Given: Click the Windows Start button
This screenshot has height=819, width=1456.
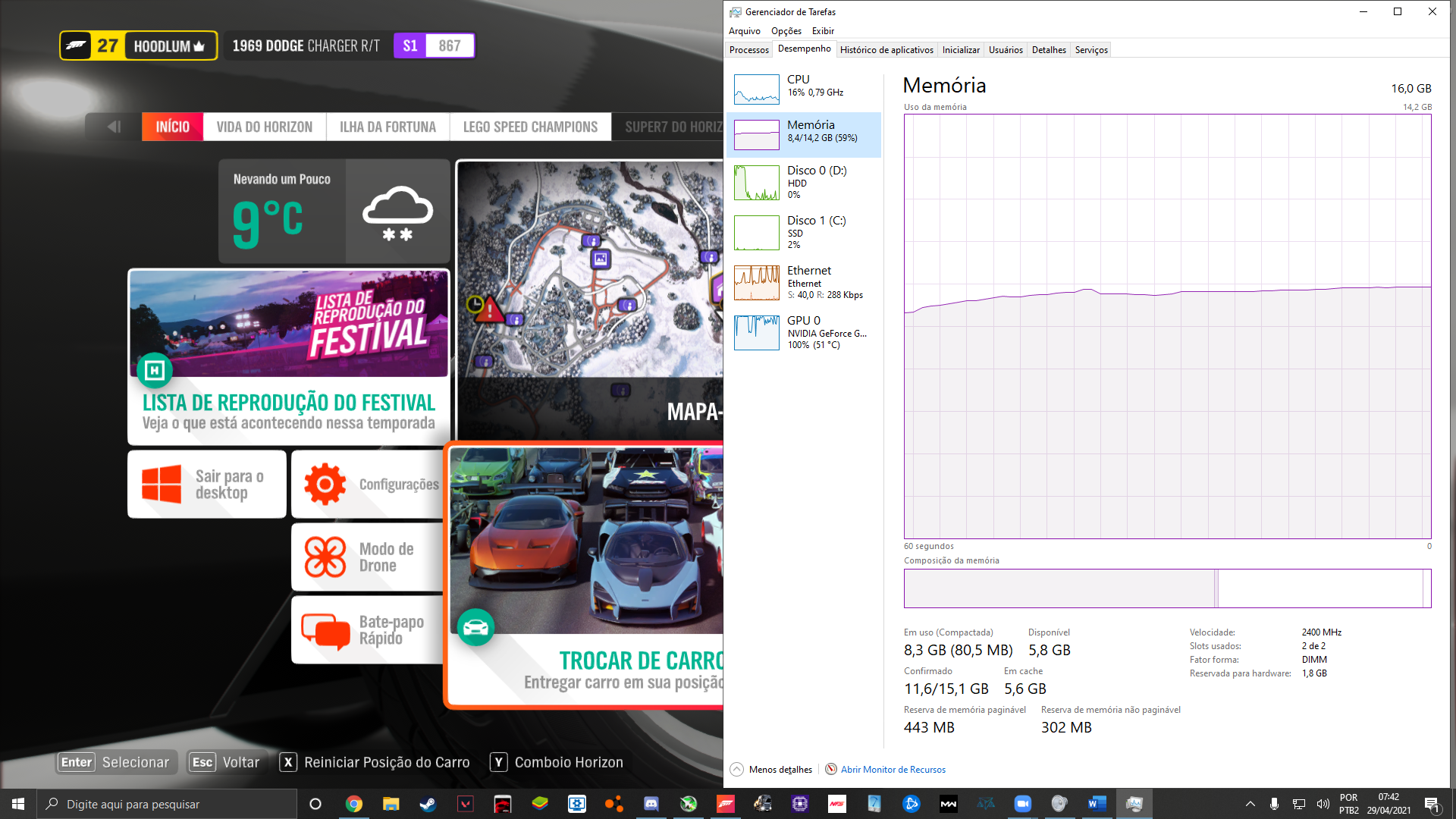Looking at the screenshot, I should (x=18, y=804).
